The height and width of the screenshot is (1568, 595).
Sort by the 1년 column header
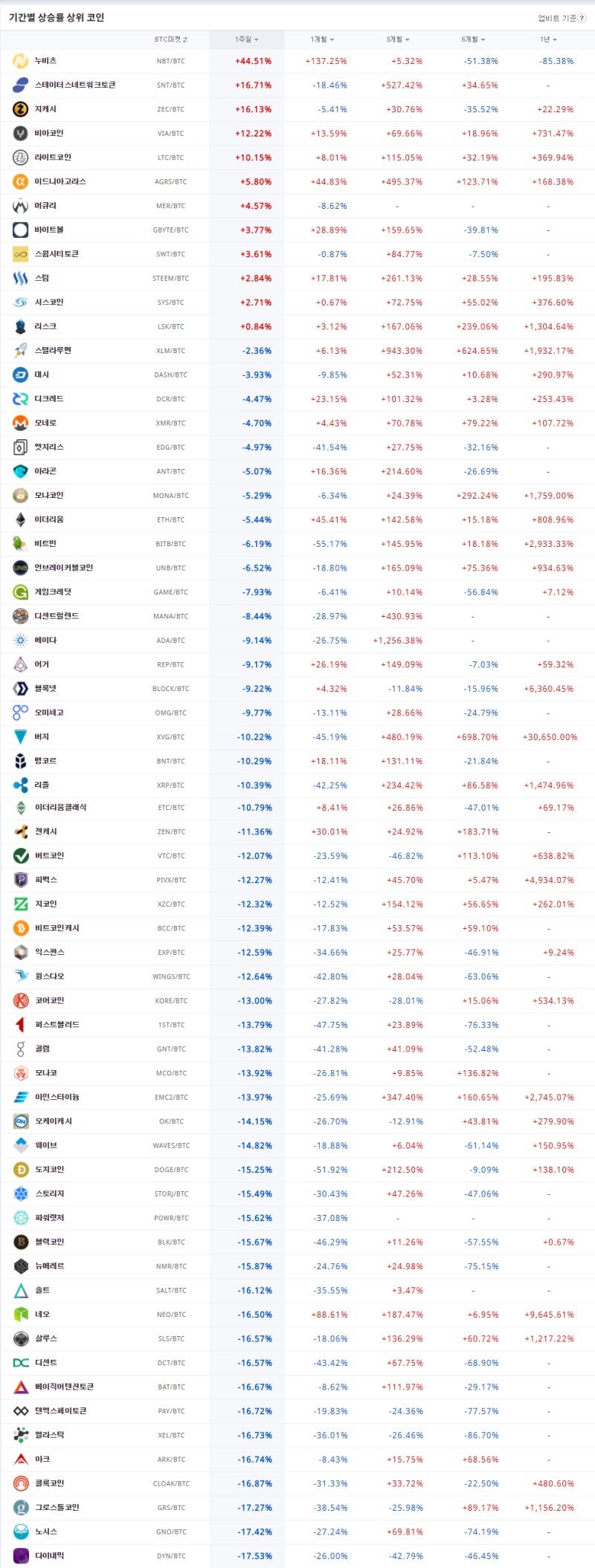click(548, 39)
